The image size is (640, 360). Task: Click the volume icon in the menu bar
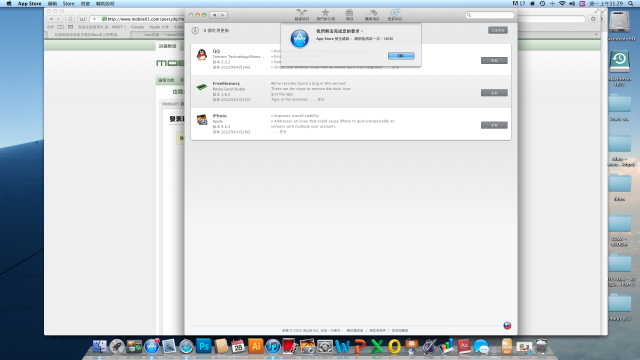[x=572, y=3]
